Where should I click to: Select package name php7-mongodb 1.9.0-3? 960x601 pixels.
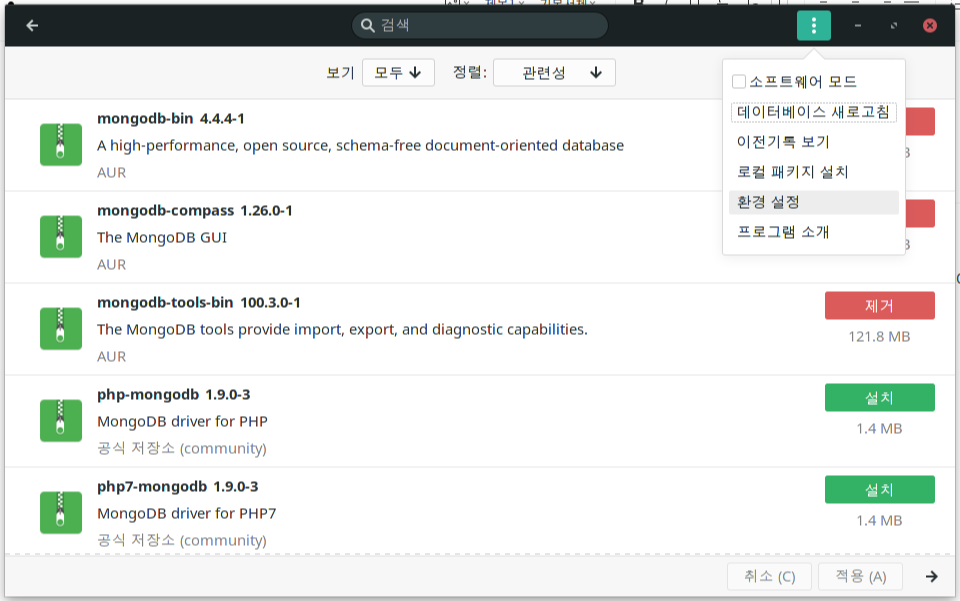coord(178,487)
